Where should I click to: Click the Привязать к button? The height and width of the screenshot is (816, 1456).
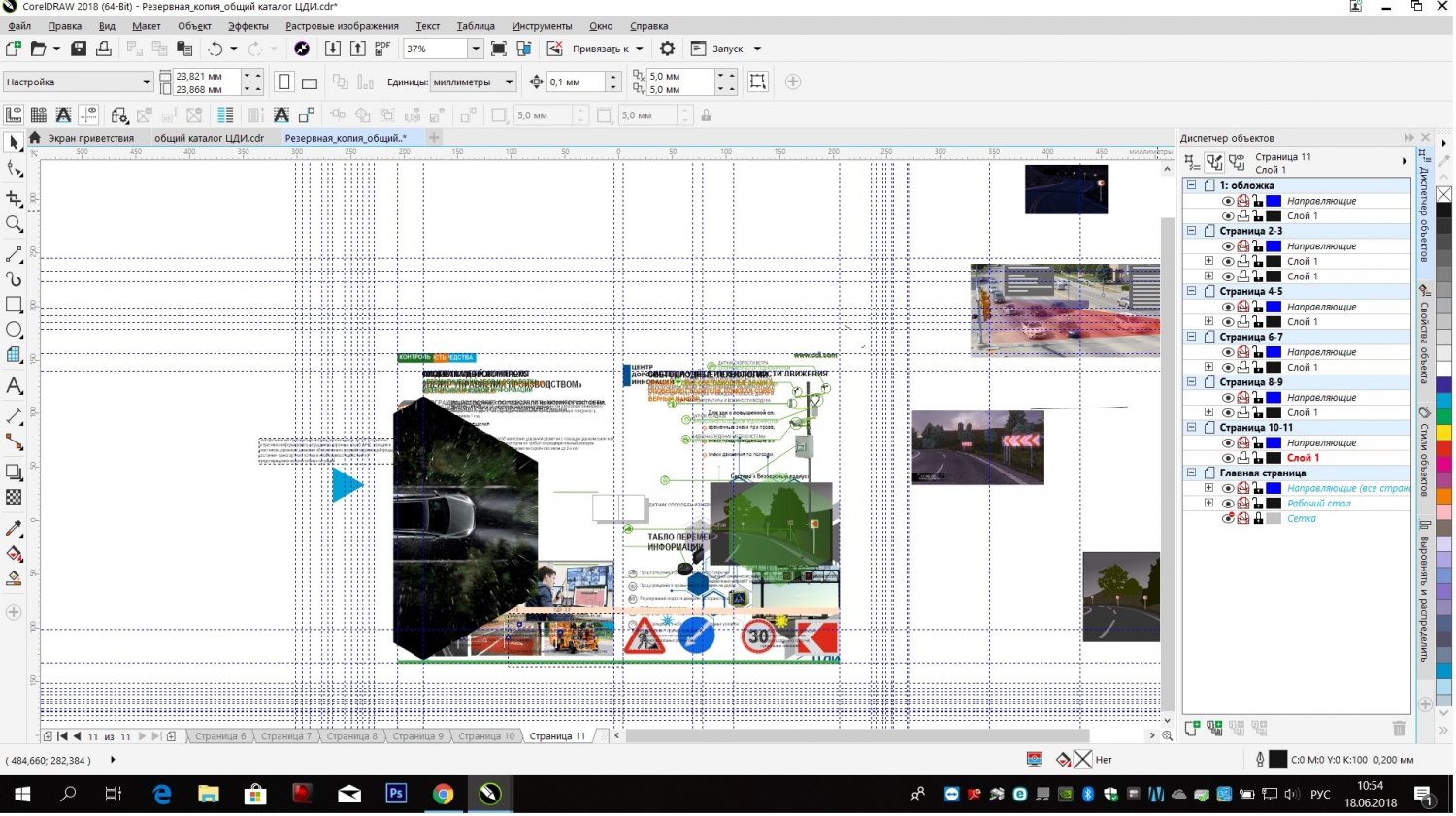coord(599,49)
